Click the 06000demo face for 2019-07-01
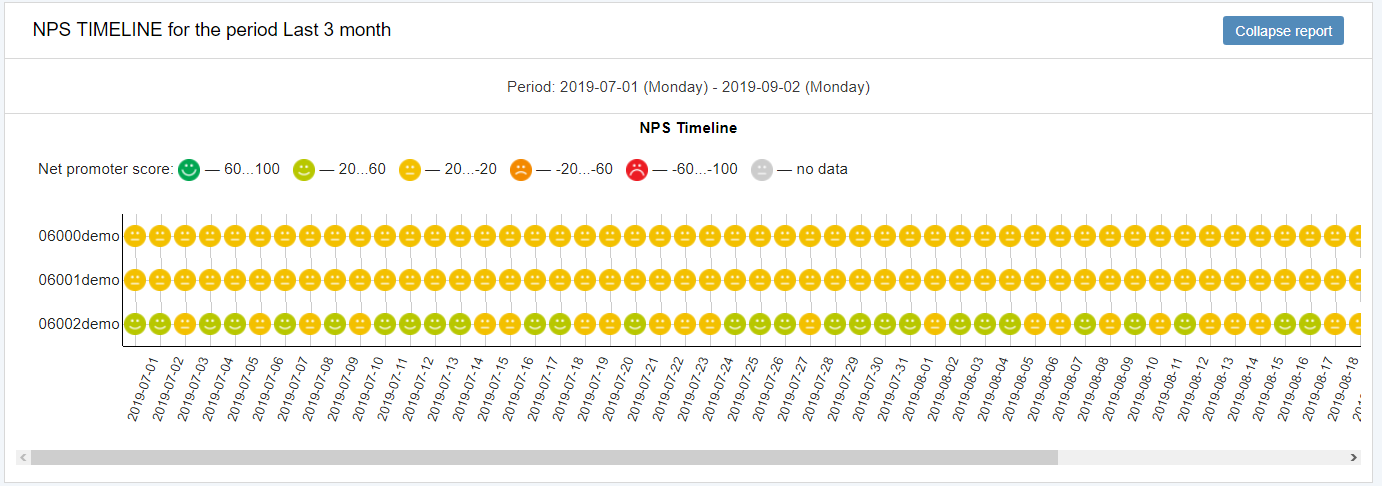The width and height of the screenshot is (1382, 486). [135, 237]
